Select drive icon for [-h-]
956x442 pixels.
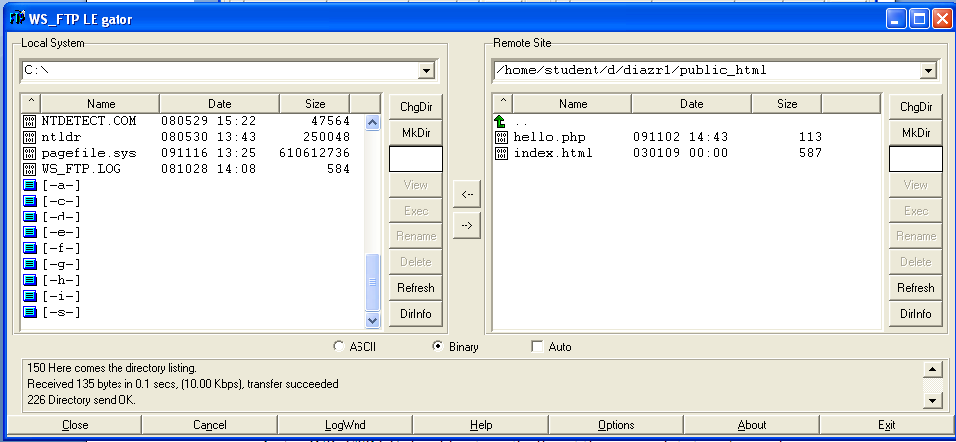point(30,280)
